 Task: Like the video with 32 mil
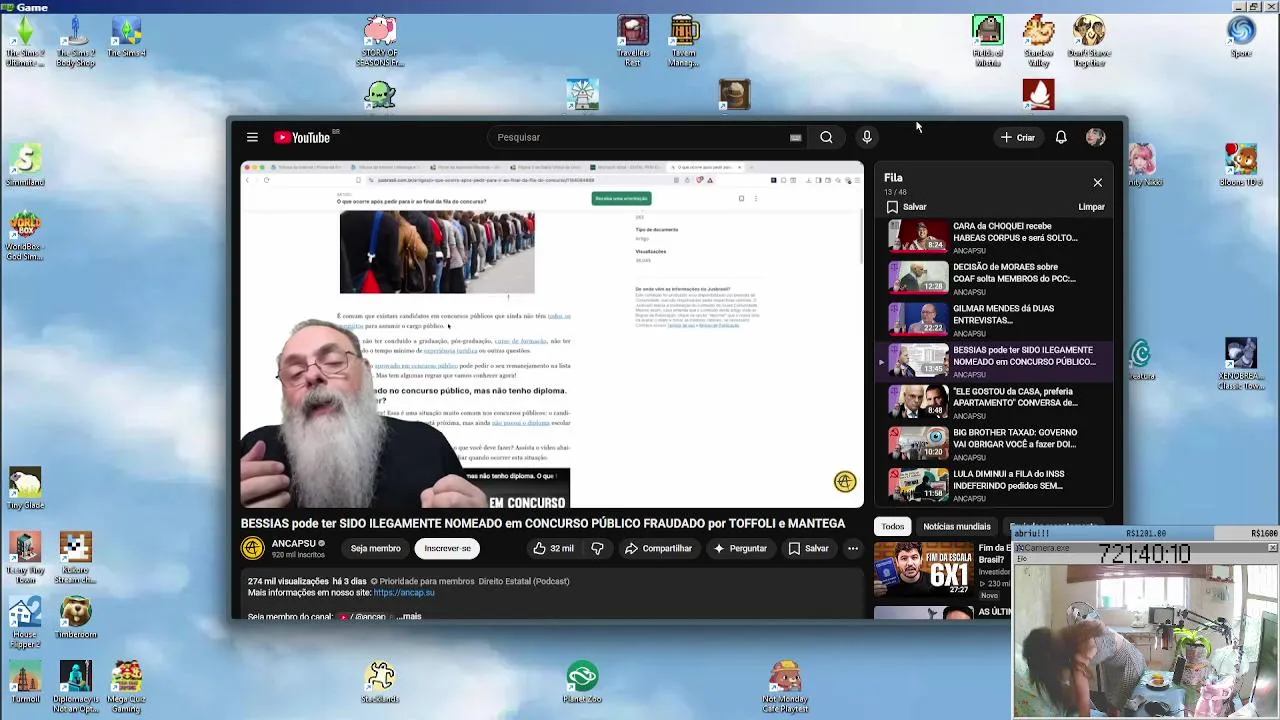(x=553, y=548)
